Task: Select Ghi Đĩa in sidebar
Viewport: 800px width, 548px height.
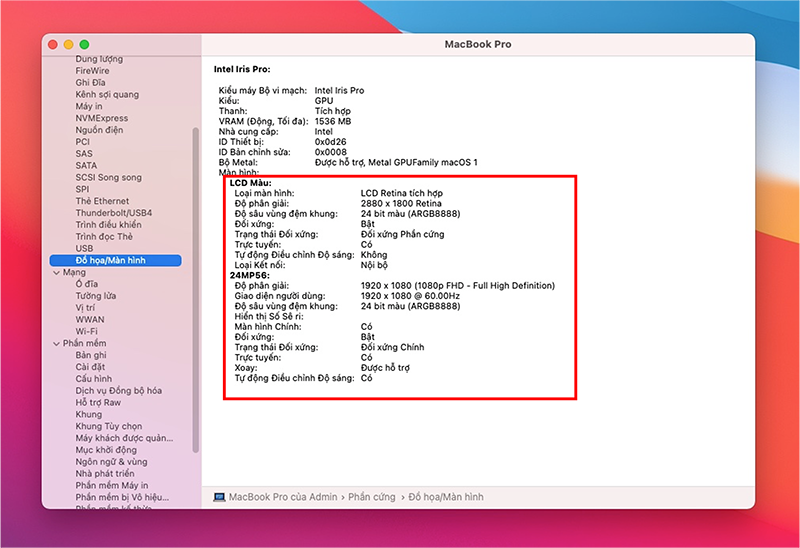Action: [x=90, y=82]
